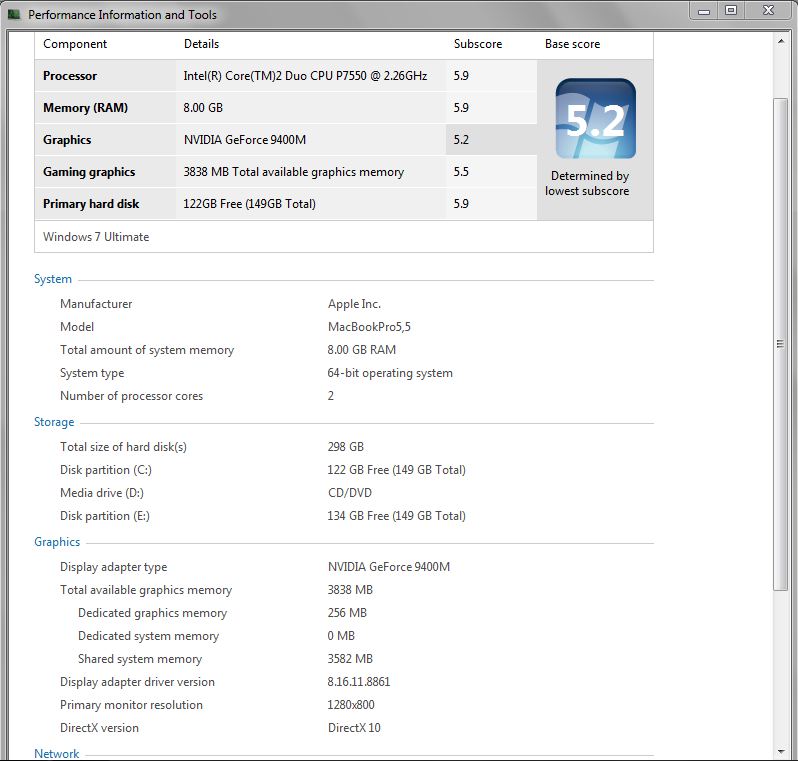Click the 1280x800 monitor resolution value

coord(351,704)
